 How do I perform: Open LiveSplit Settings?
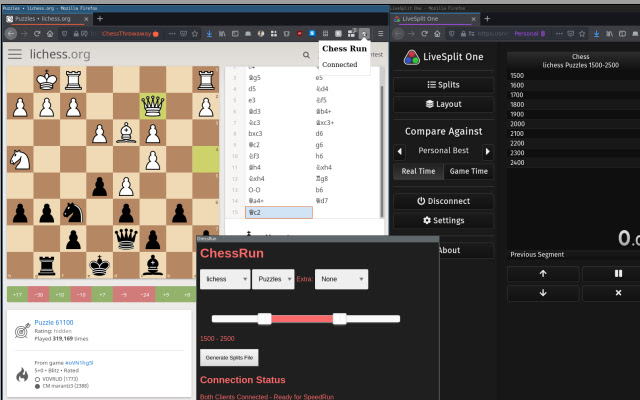(443, 221)
